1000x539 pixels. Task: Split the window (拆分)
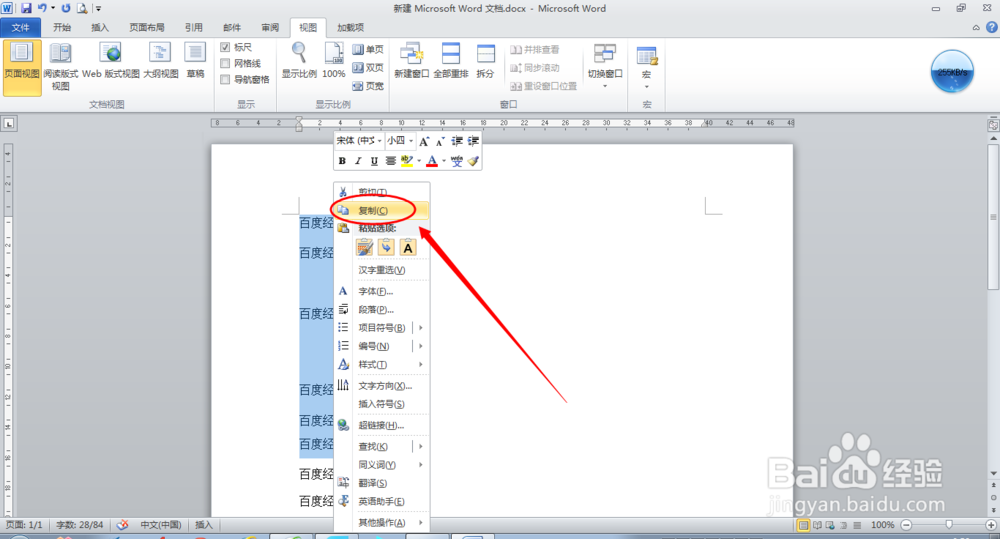tap(485, 61)
